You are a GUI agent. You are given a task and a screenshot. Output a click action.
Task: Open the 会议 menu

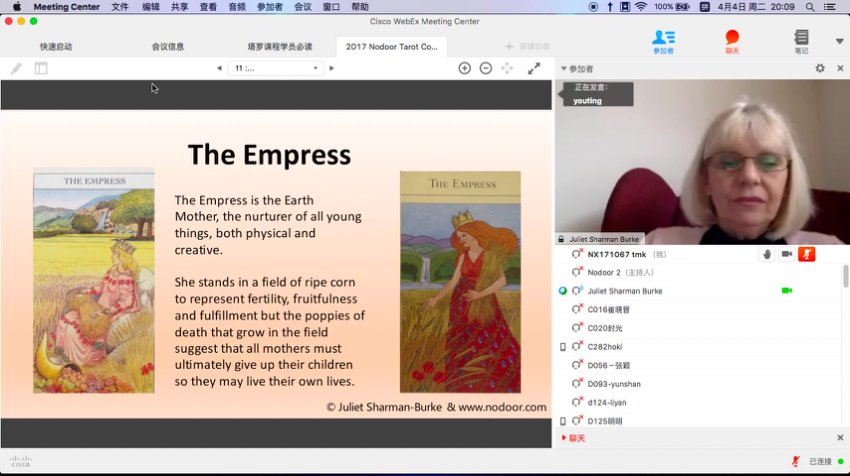[302, 7]
